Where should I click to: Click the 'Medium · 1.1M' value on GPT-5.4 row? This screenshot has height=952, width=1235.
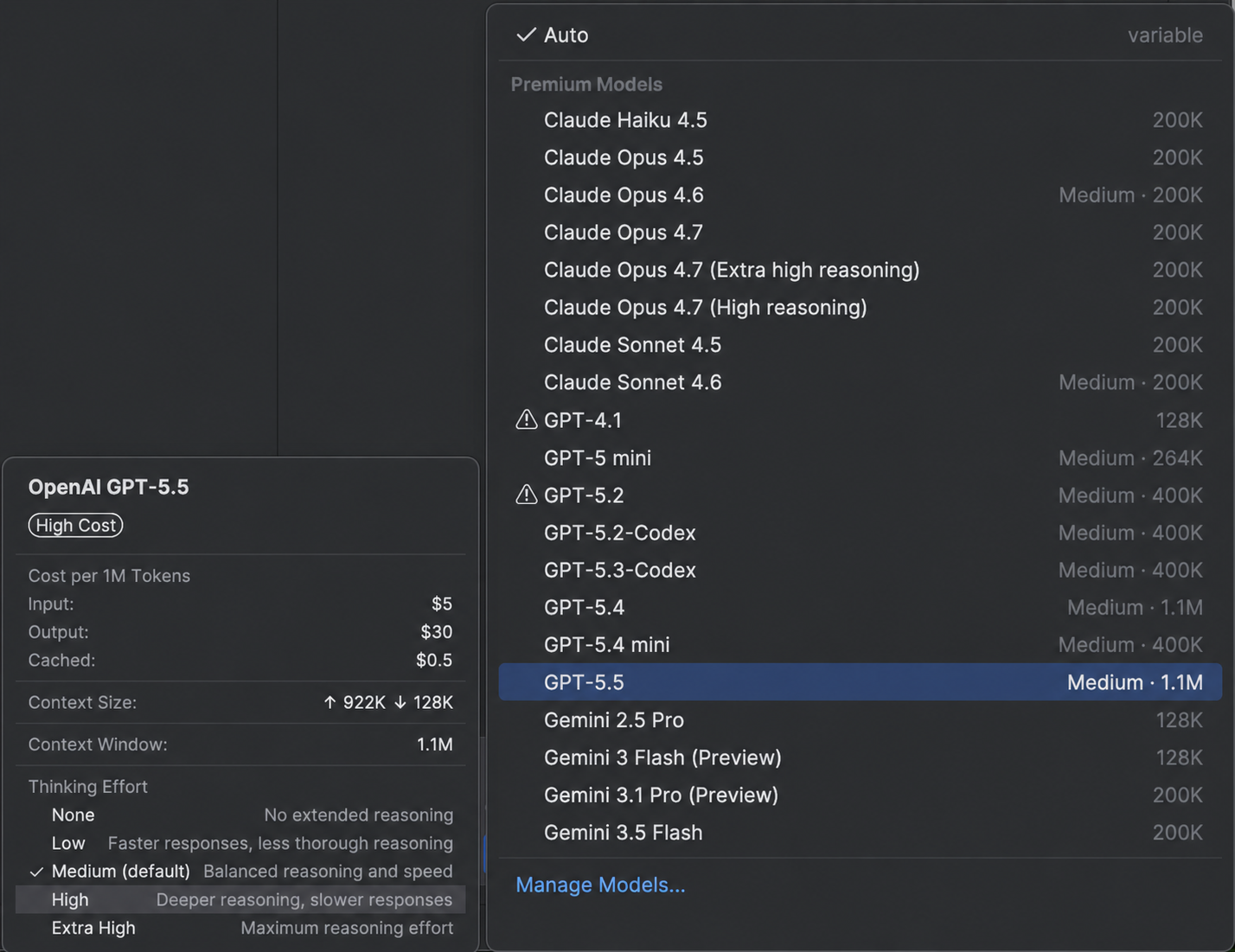click(x=1135, y=608)
